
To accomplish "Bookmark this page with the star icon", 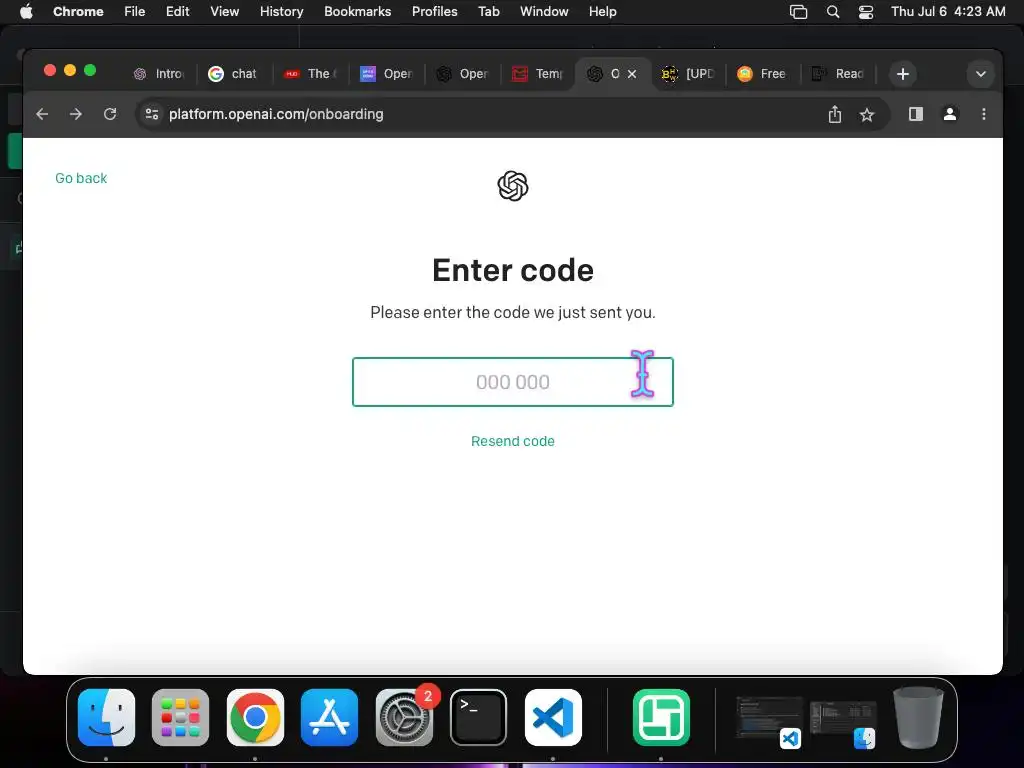I will (867, 115).
